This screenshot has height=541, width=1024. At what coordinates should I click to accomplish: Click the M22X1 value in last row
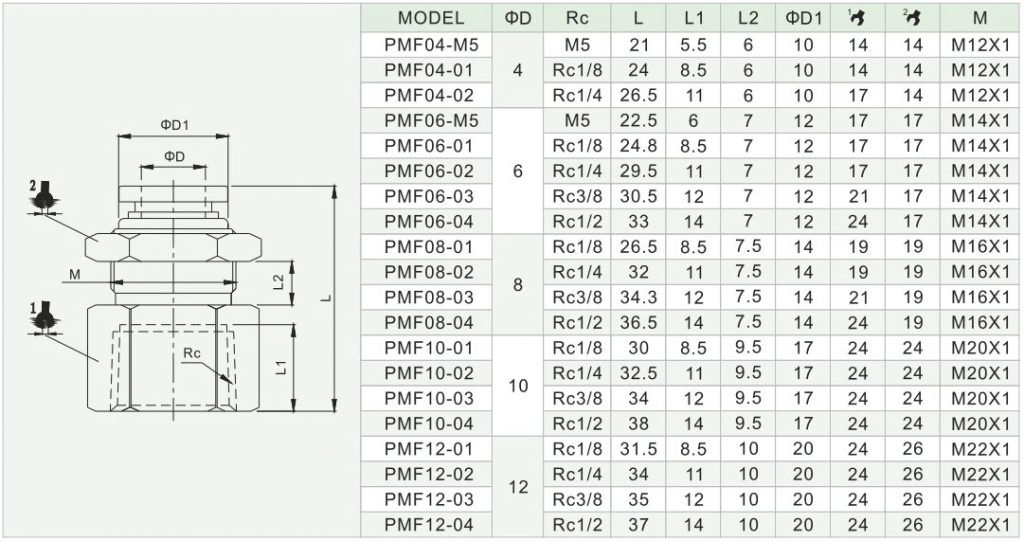click(980, 525)
